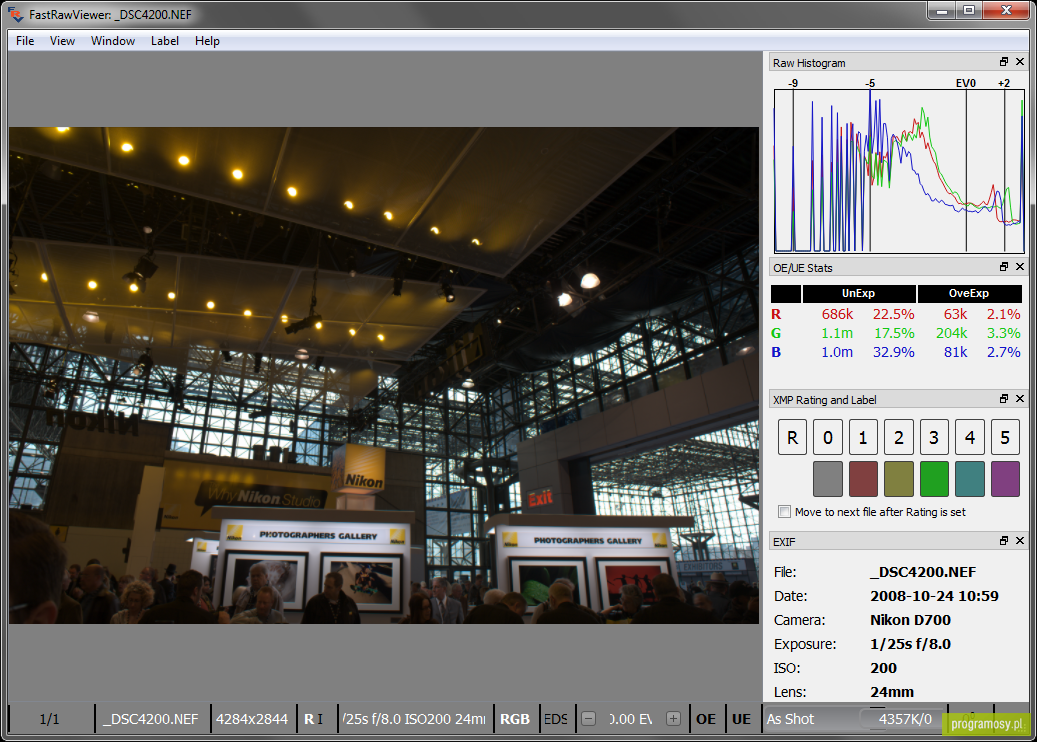Apply the green color label

point(934,479)
